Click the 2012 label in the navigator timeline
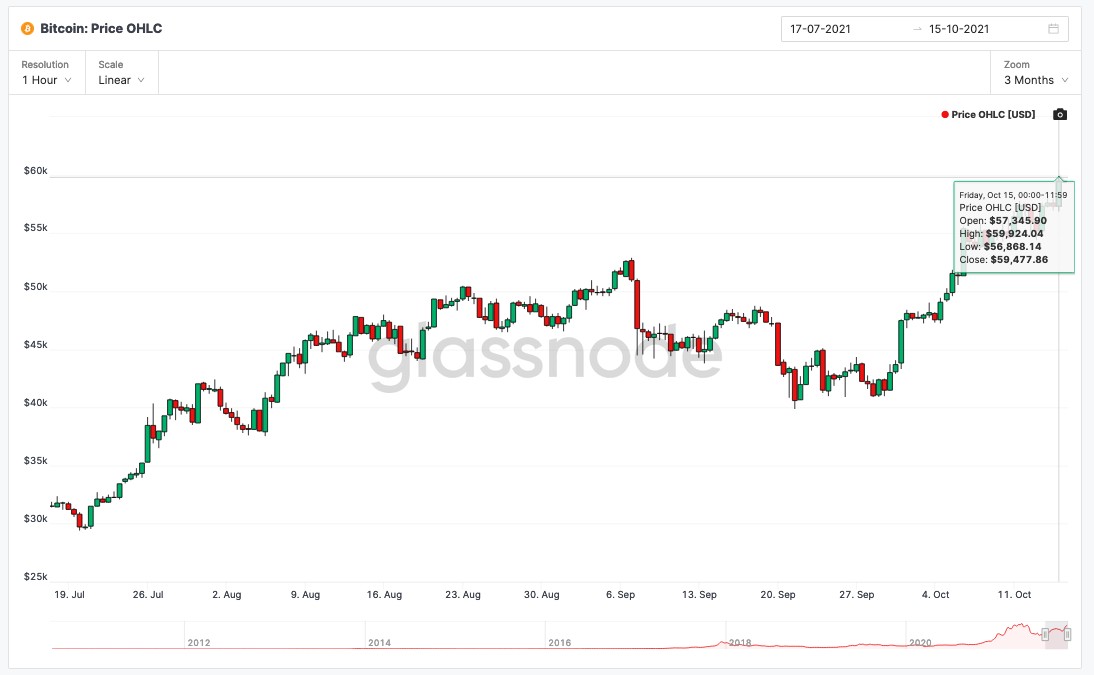The width and height of the screenshot is (1094, 675). 199,643
